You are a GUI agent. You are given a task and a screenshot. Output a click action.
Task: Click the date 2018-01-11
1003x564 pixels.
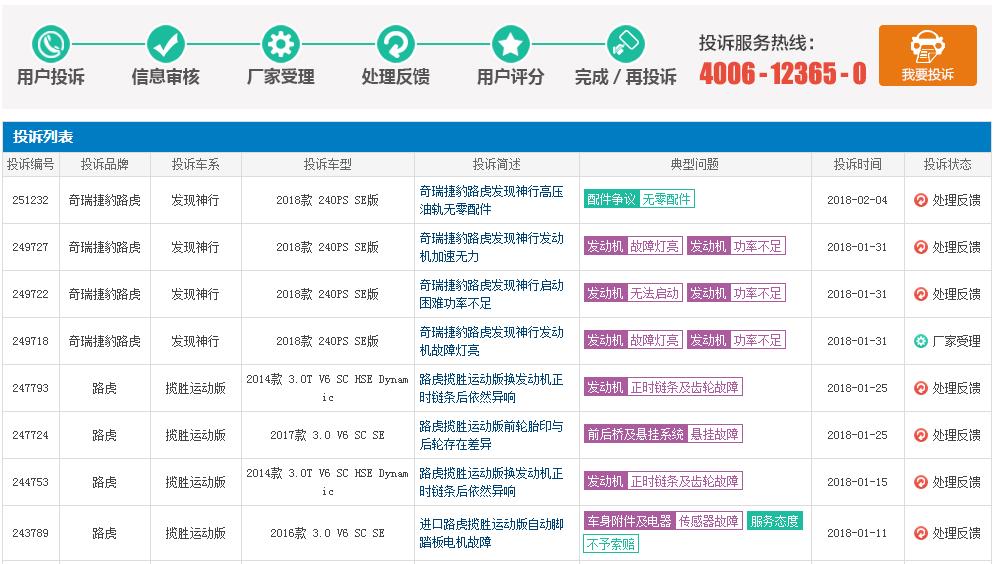[x=857, y=533]
